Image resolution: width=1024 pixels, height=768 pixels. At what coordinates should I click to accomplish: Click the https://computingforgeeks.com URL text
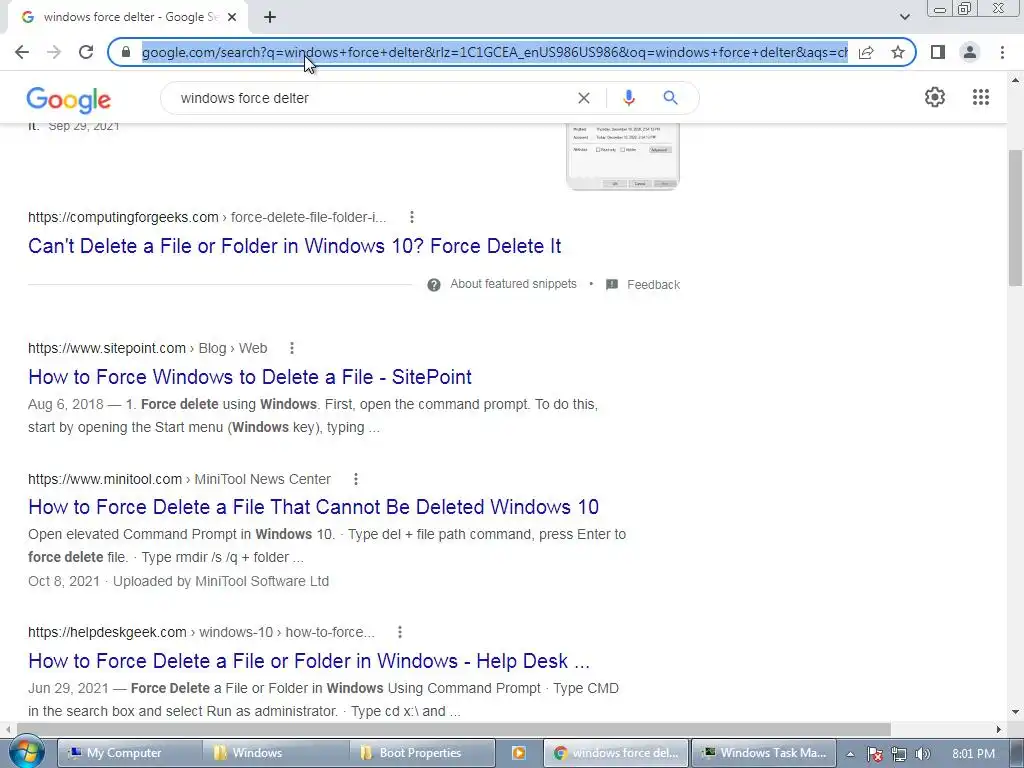(x=123, y=217)
